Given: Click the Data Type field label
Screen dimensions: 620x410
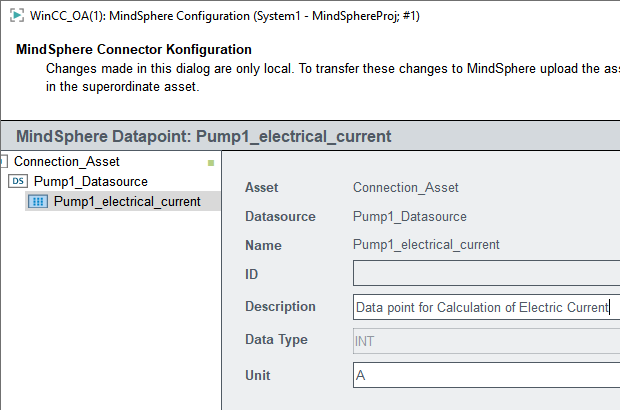Looking at the screenshot, I should [276, 340].
